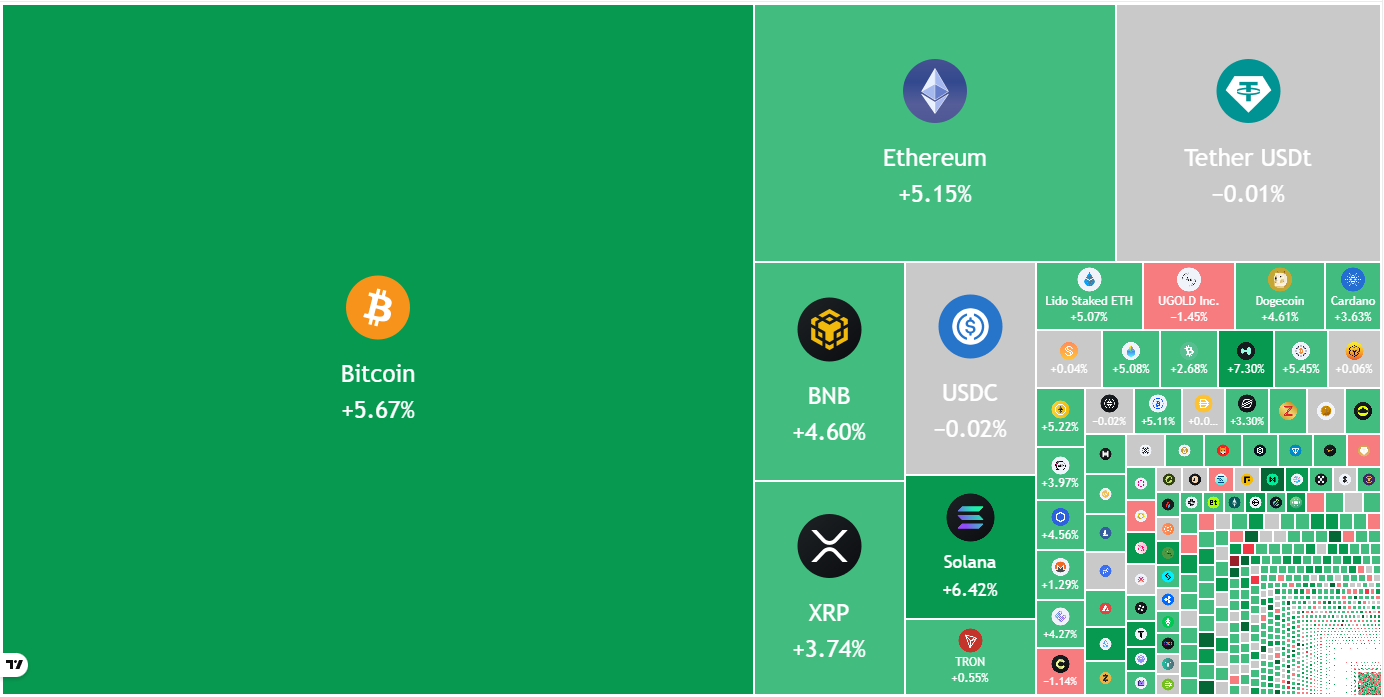
Task: Click the XRP logo icon
Action: 829,546
